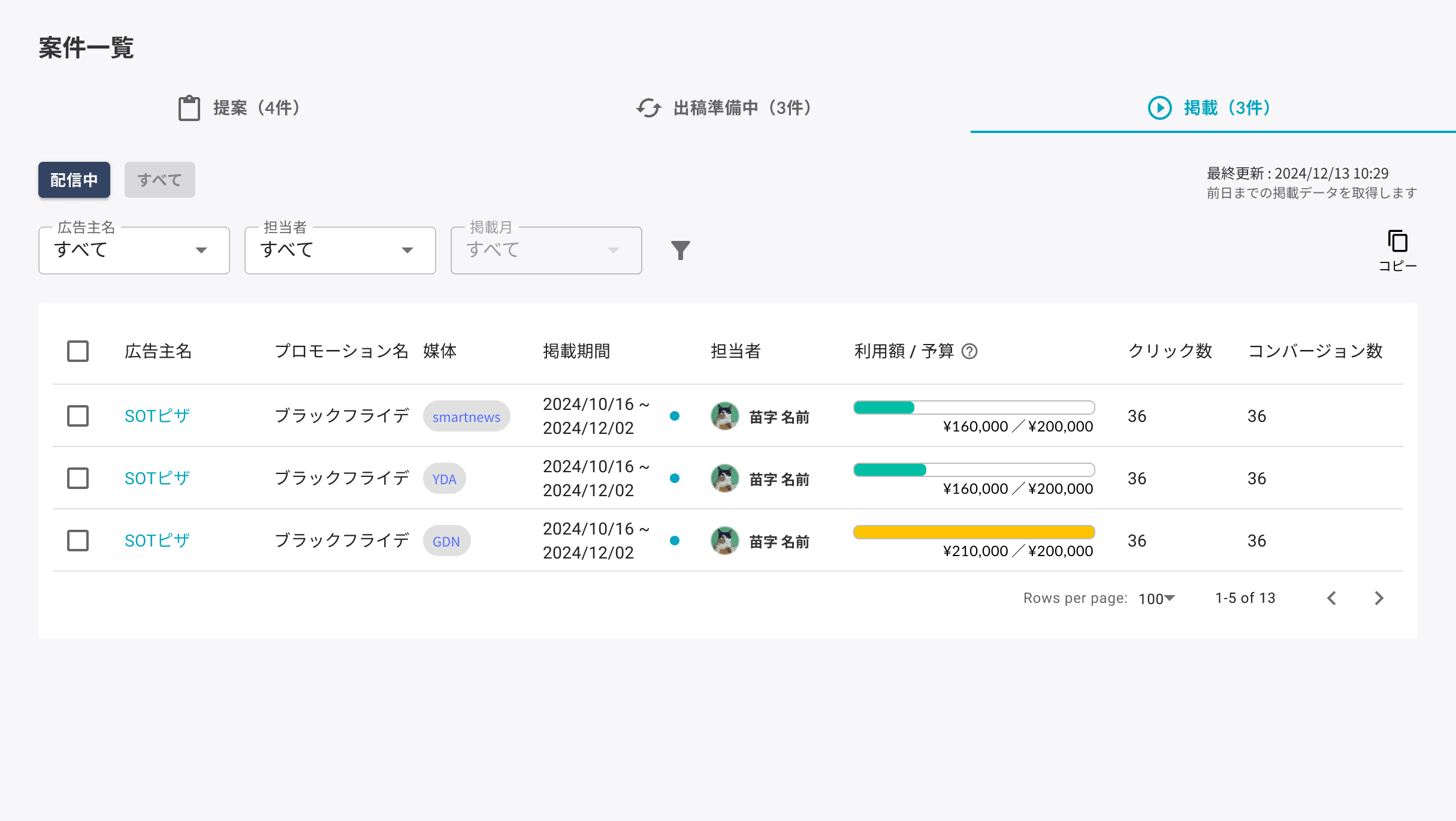Toggle the select-all header checkbox

[78, 351]
